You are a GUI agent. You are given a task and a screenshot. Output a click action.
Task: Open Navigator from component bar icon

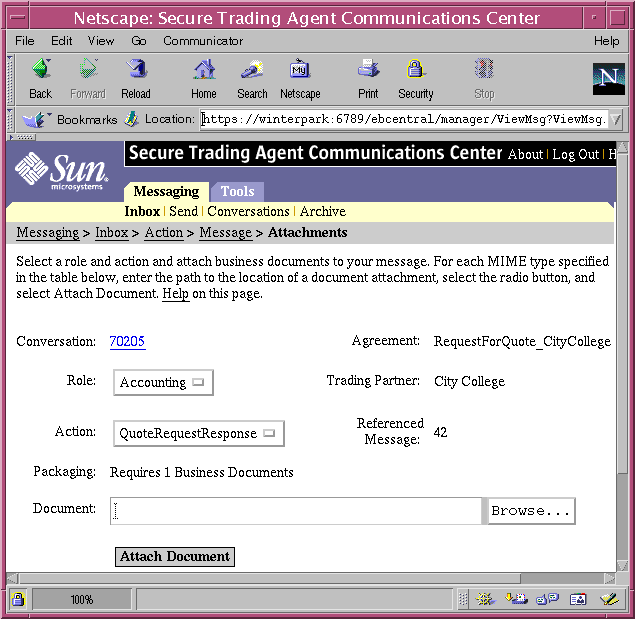[x=485, y=599]
